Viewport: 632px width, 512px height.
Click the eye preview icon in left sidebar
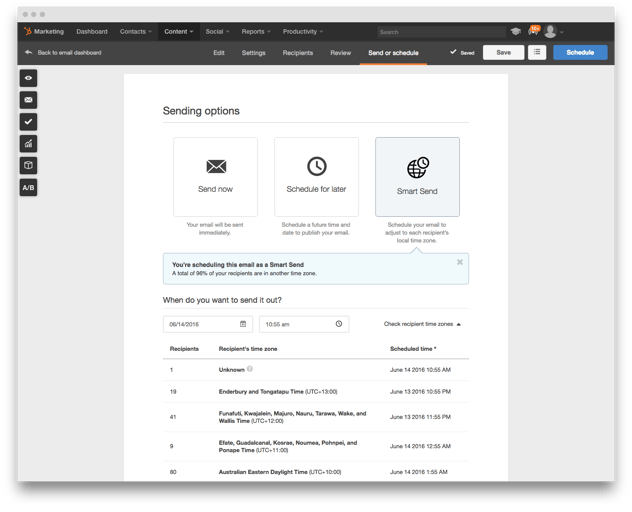28,77
